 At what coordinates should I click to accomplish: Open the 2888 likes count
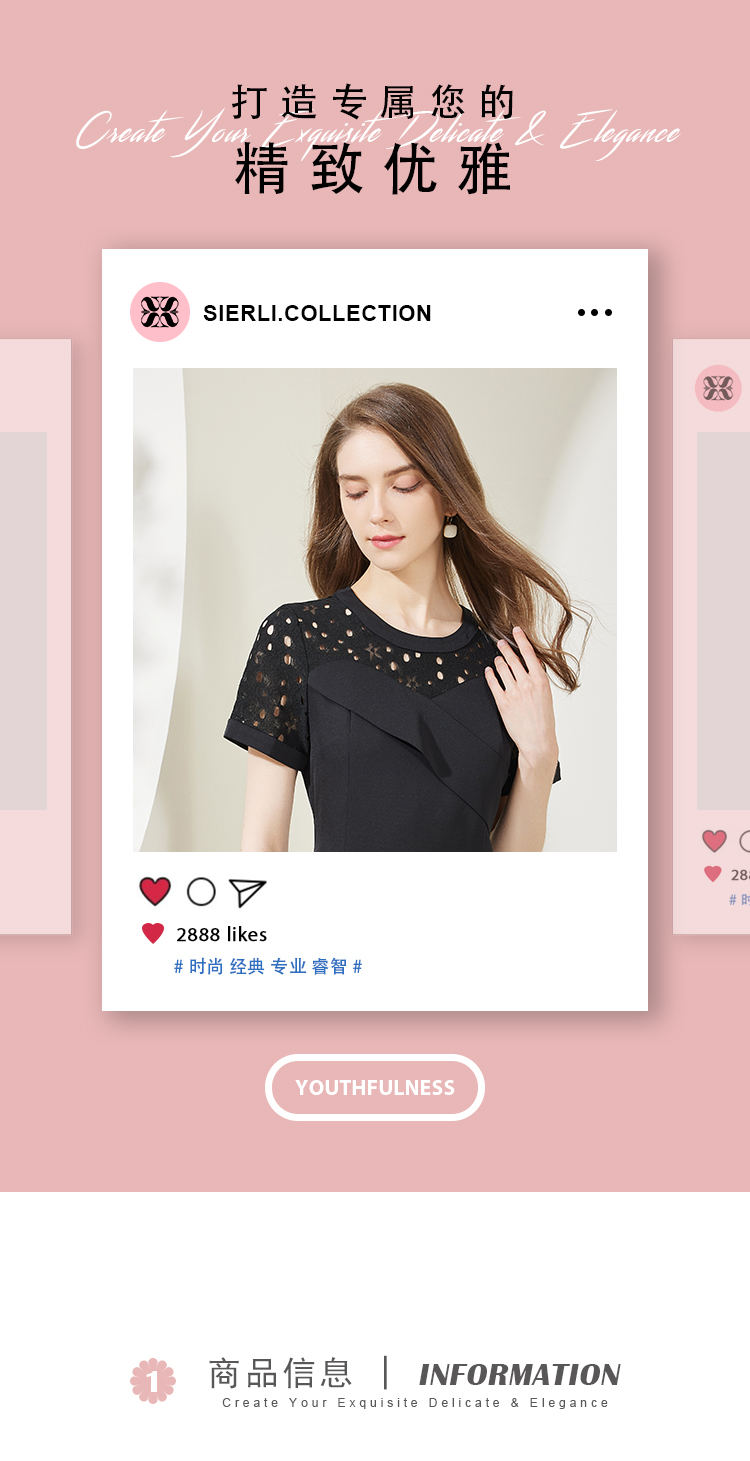coord(221,934)
